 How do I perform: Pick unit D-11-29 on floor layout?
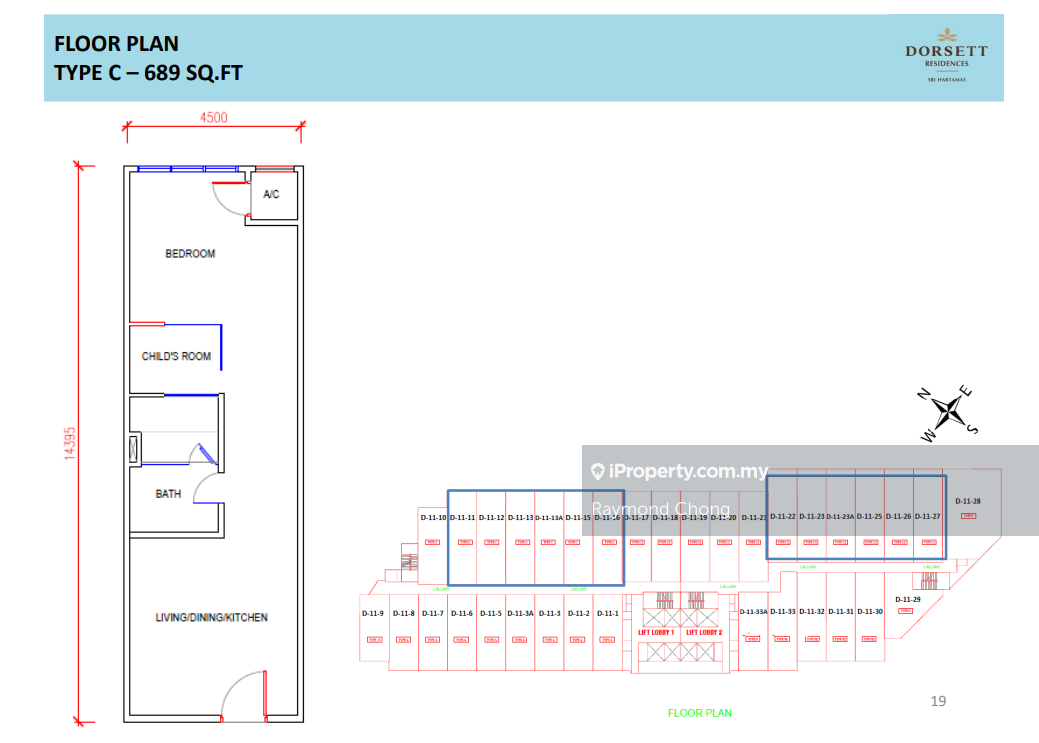click(908, 600)
